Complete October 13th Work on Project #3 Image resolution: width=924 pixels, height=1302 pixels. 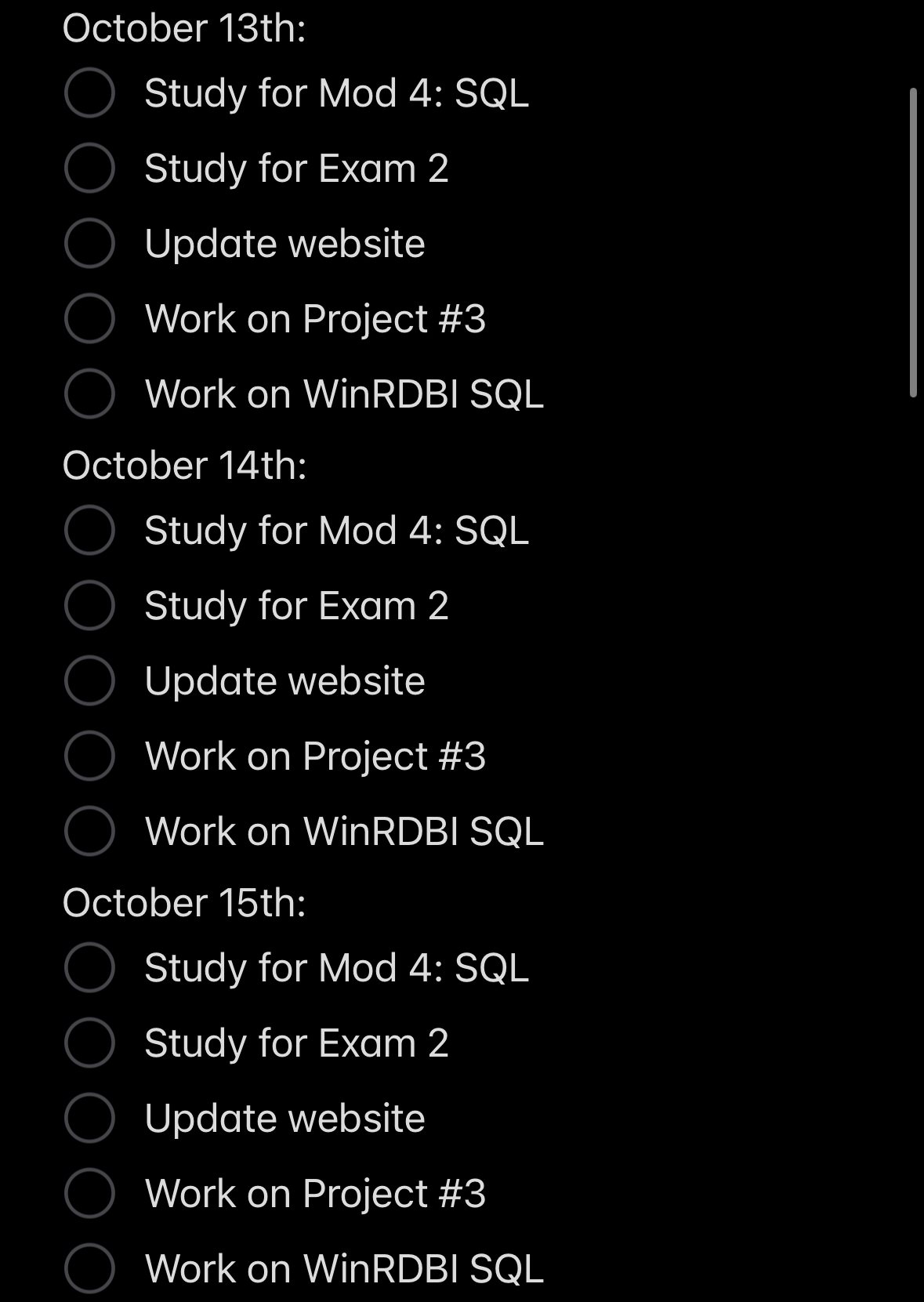[x=89, y=318]
